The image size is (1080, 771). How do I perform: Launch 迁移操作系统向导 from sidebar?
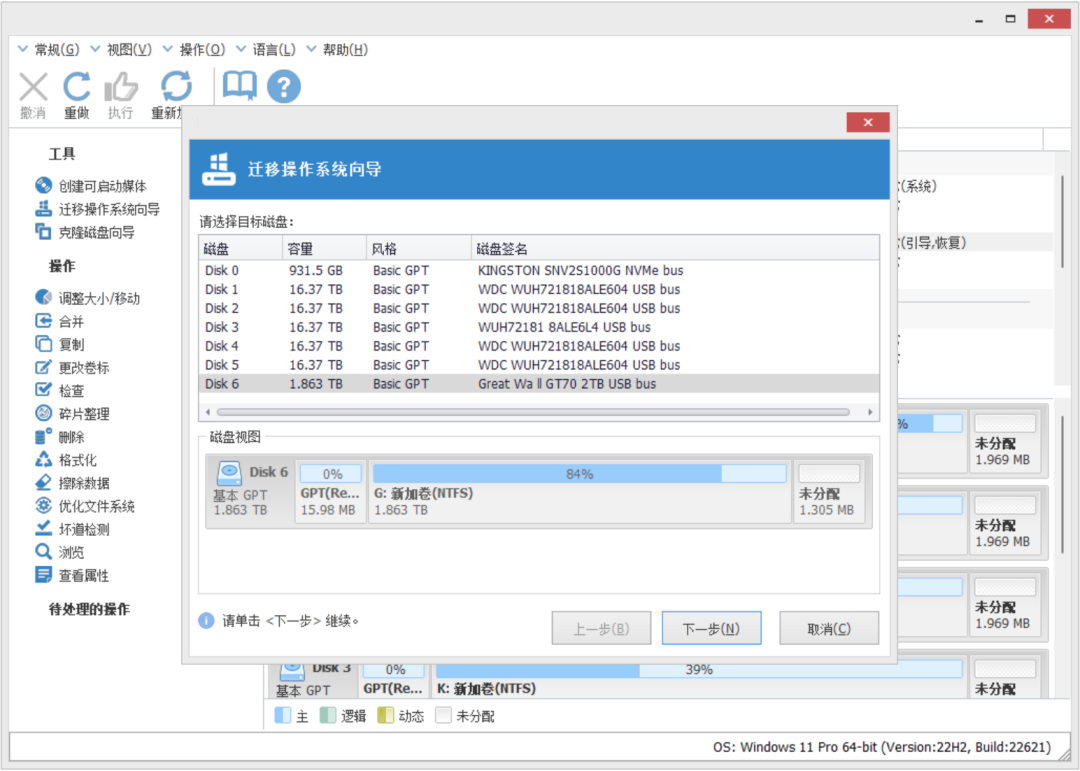pos(97,209)
